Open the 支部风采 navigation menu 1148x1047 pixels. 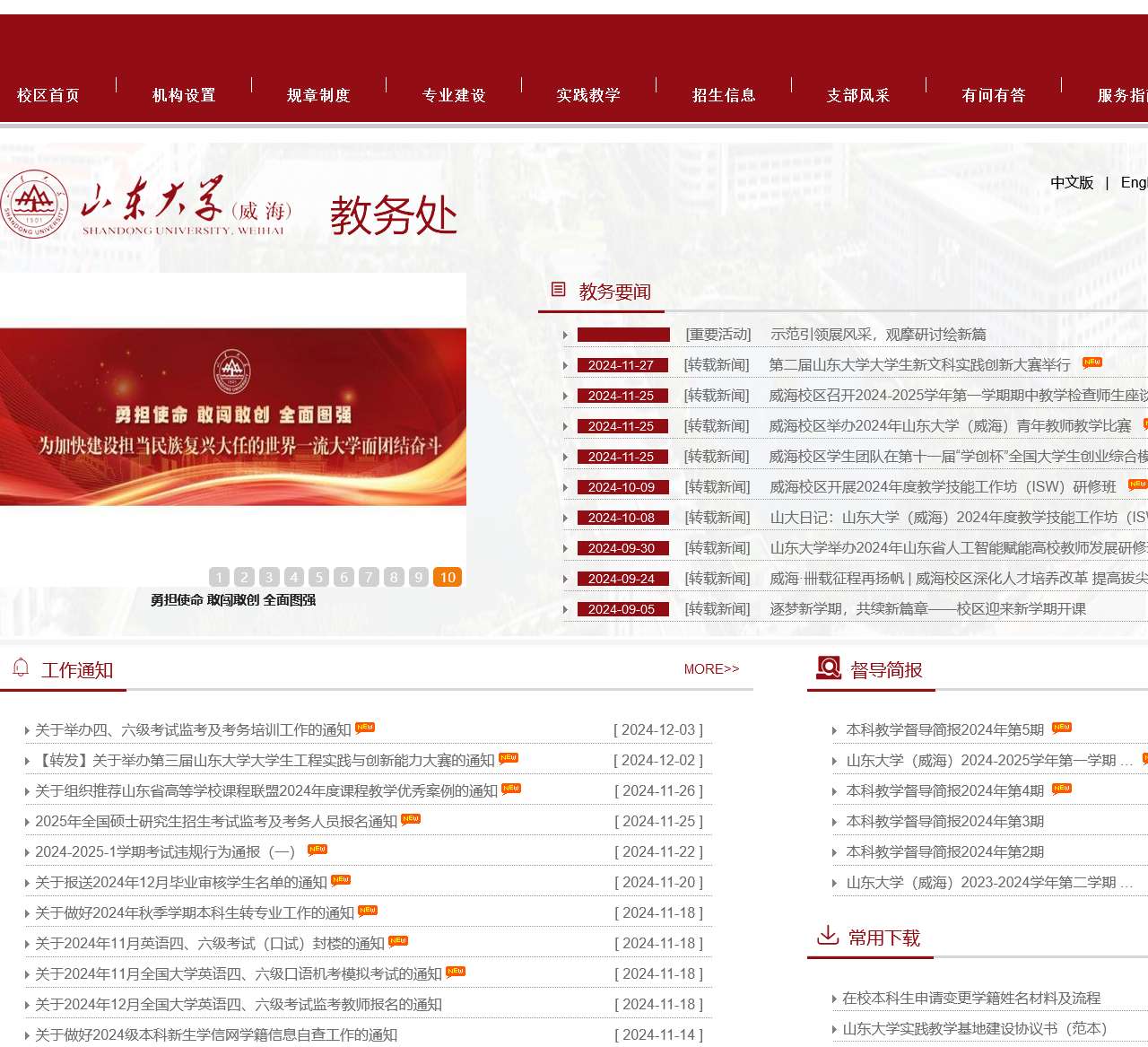tap(858, 95)
